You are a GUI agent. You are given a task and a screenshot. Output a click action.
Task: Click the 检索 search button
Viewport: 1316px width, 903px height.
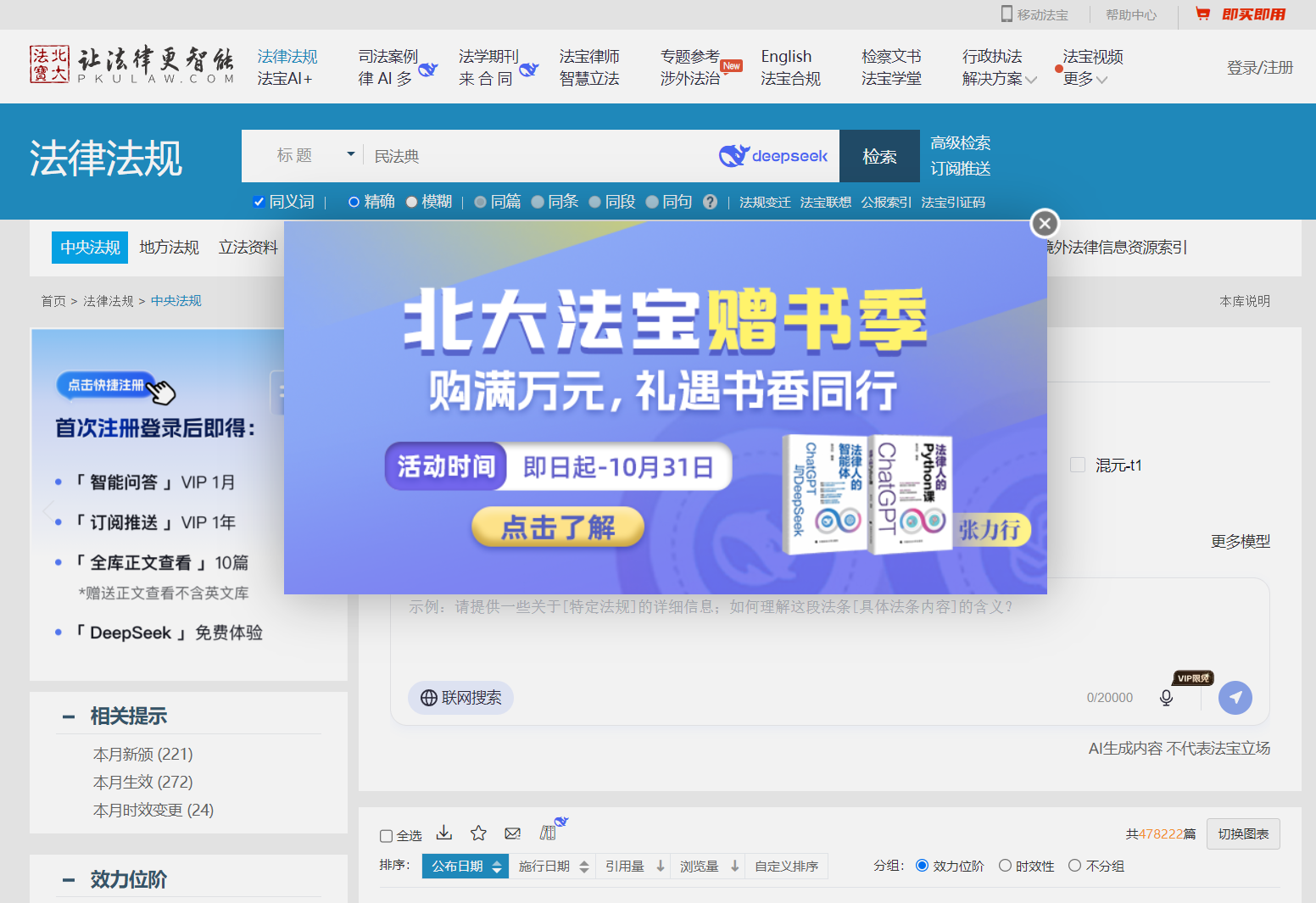[879, 156]
